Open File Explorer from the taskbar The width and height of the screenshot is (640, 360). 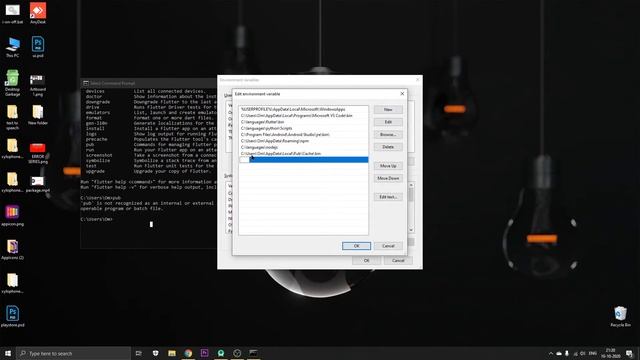[172, 353]
